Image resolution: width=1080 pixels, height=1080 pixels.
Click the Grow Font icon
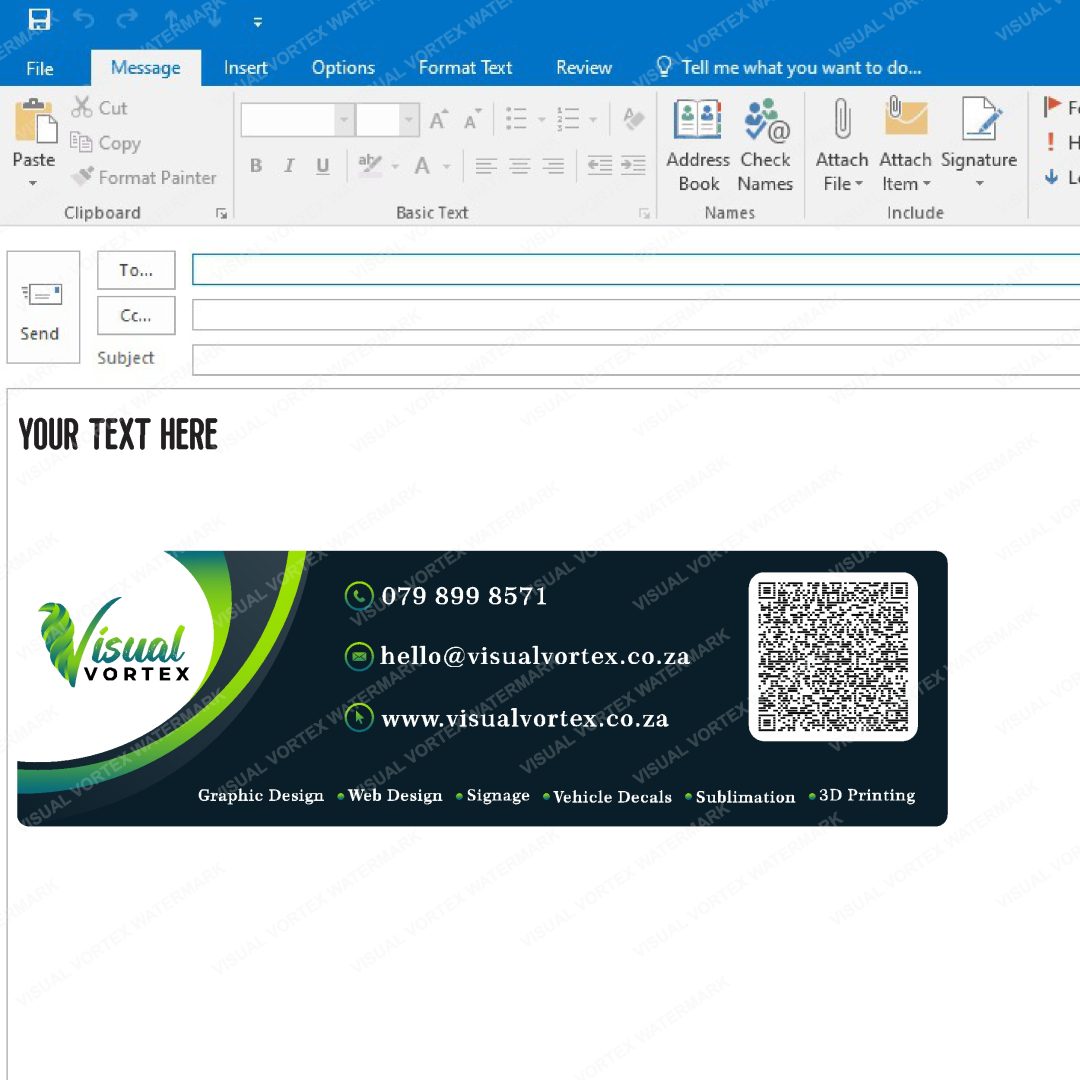point(439,120)
